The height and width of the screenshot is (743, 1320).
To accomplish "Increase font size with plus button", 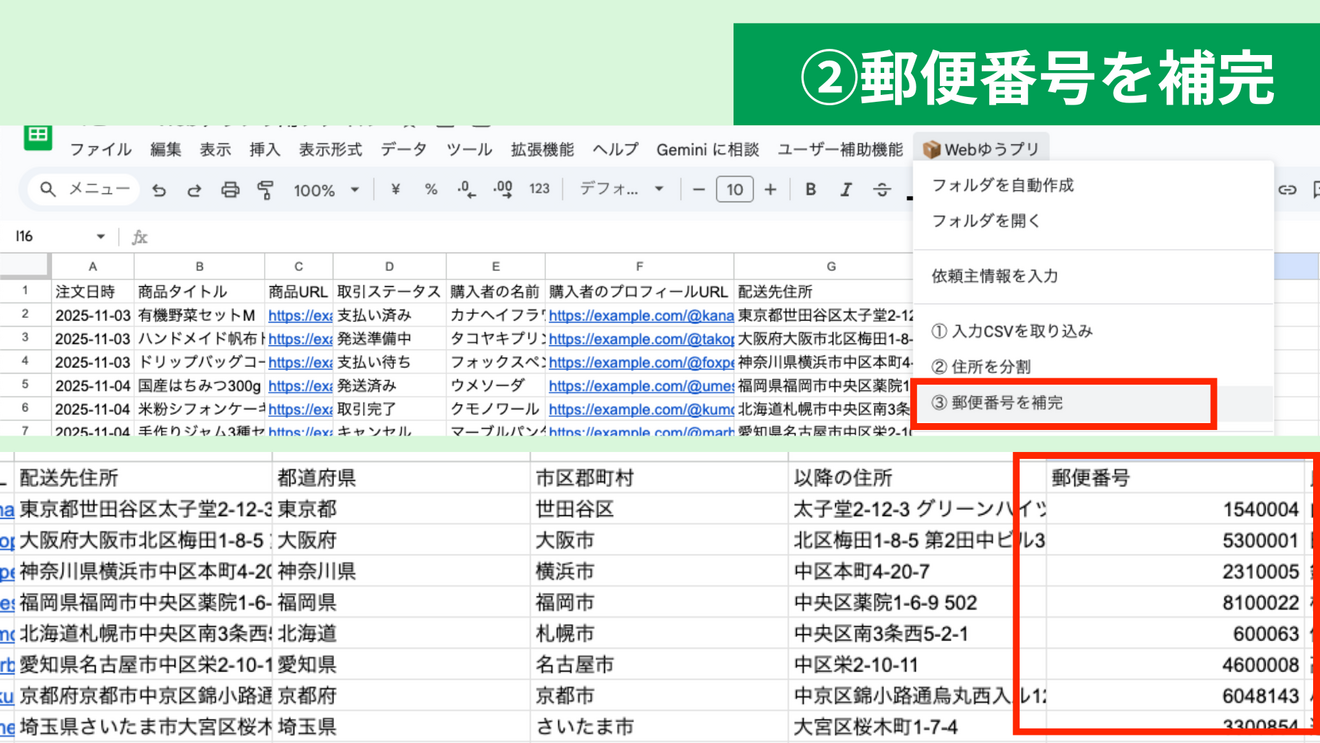I will [770, 189].
